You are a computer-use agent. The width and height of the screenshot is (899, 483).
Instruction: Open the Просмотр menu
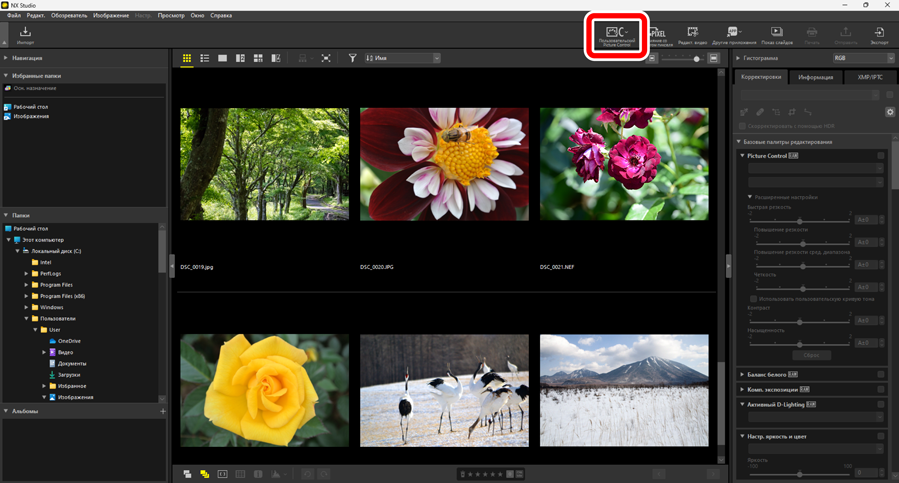(x=171, y=16)
